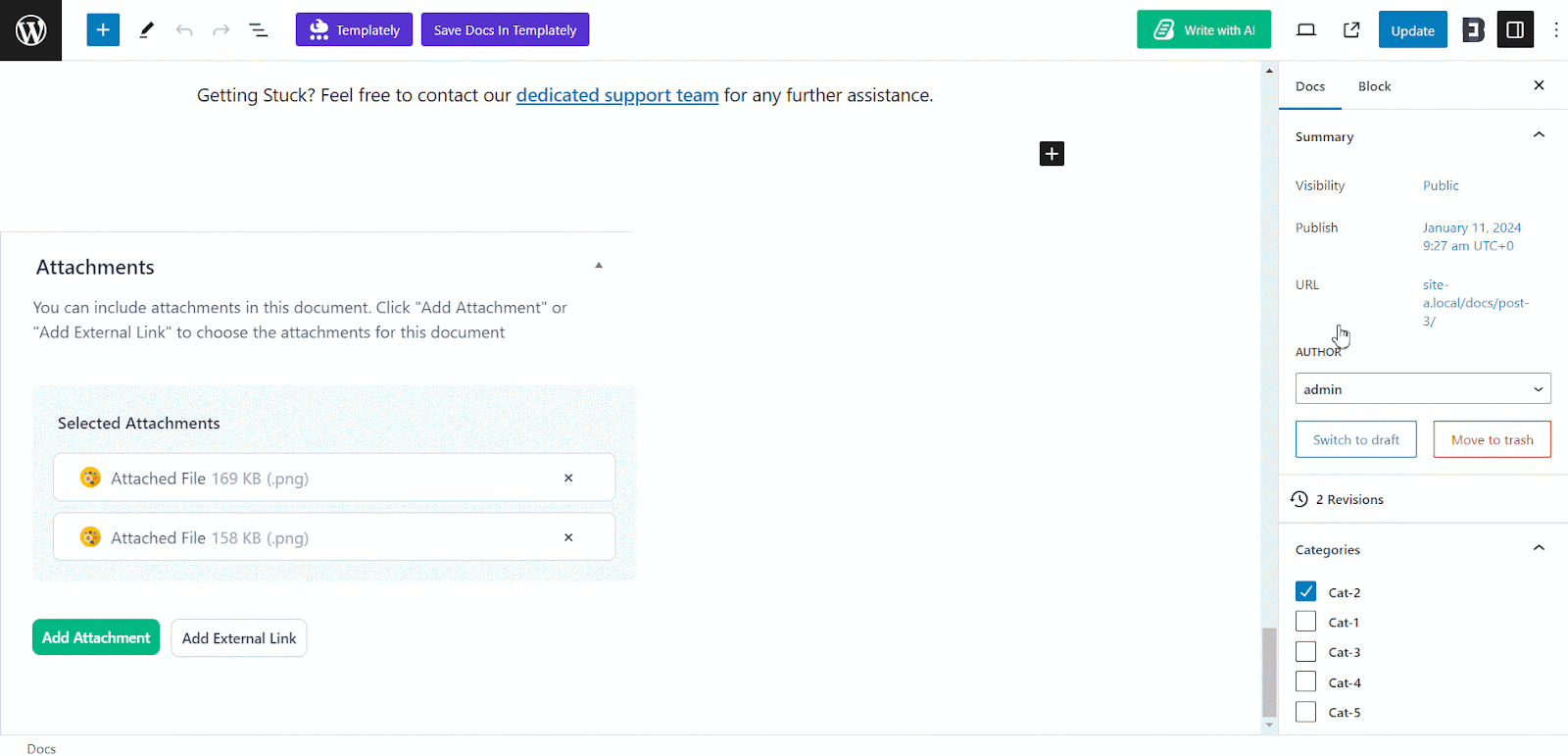View the doc in new tab
The image size is (1568, 756).
[1351, 30]
